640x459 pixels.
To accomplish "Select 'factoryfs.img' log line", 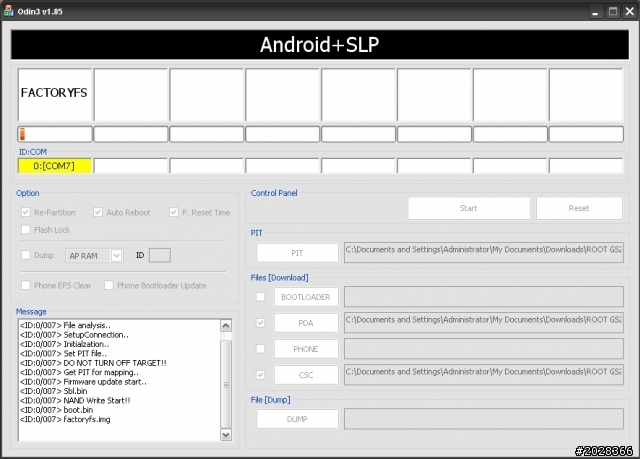I will tap(65, 419).
